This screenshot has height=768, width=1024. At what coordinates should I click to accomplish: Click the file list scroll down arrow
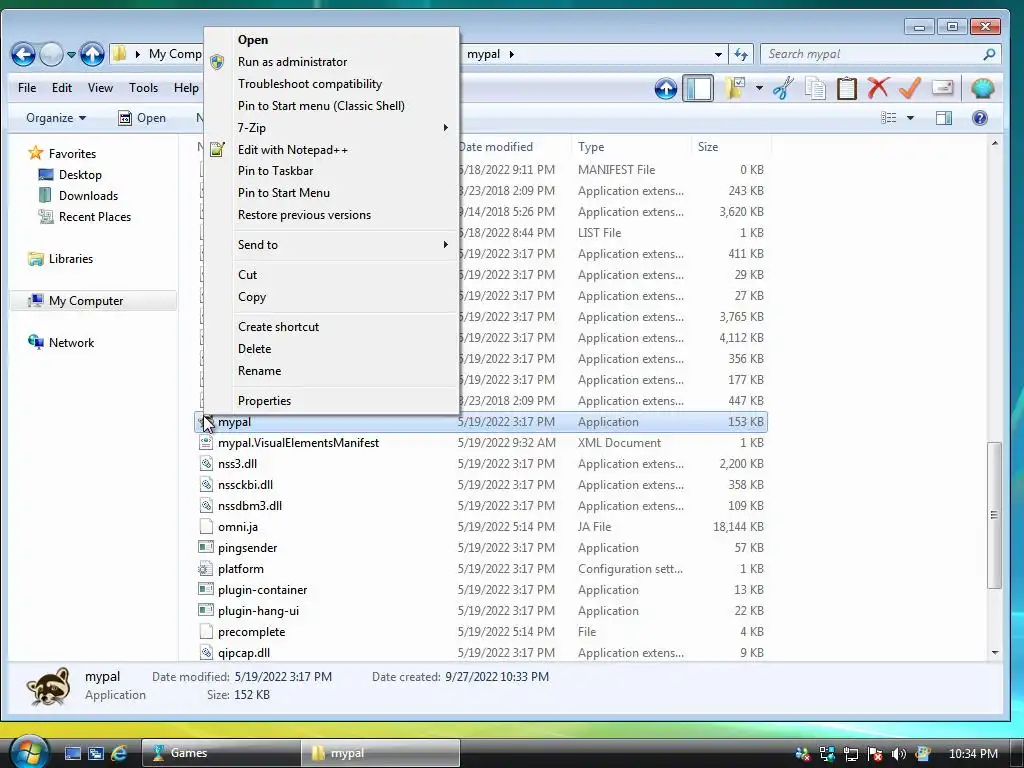(994, 652)
